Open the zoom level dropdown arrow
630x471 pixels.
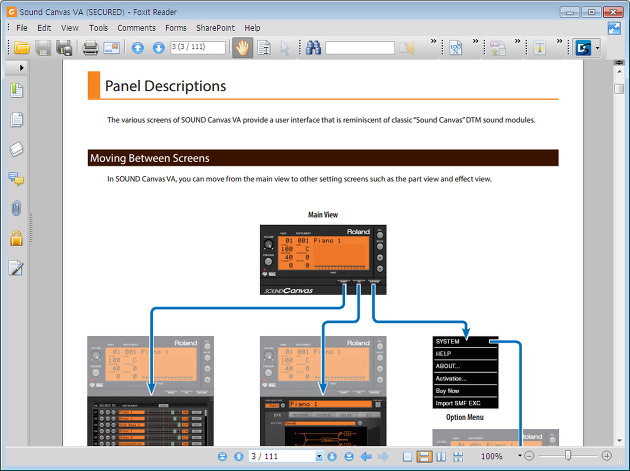(520, 456)
